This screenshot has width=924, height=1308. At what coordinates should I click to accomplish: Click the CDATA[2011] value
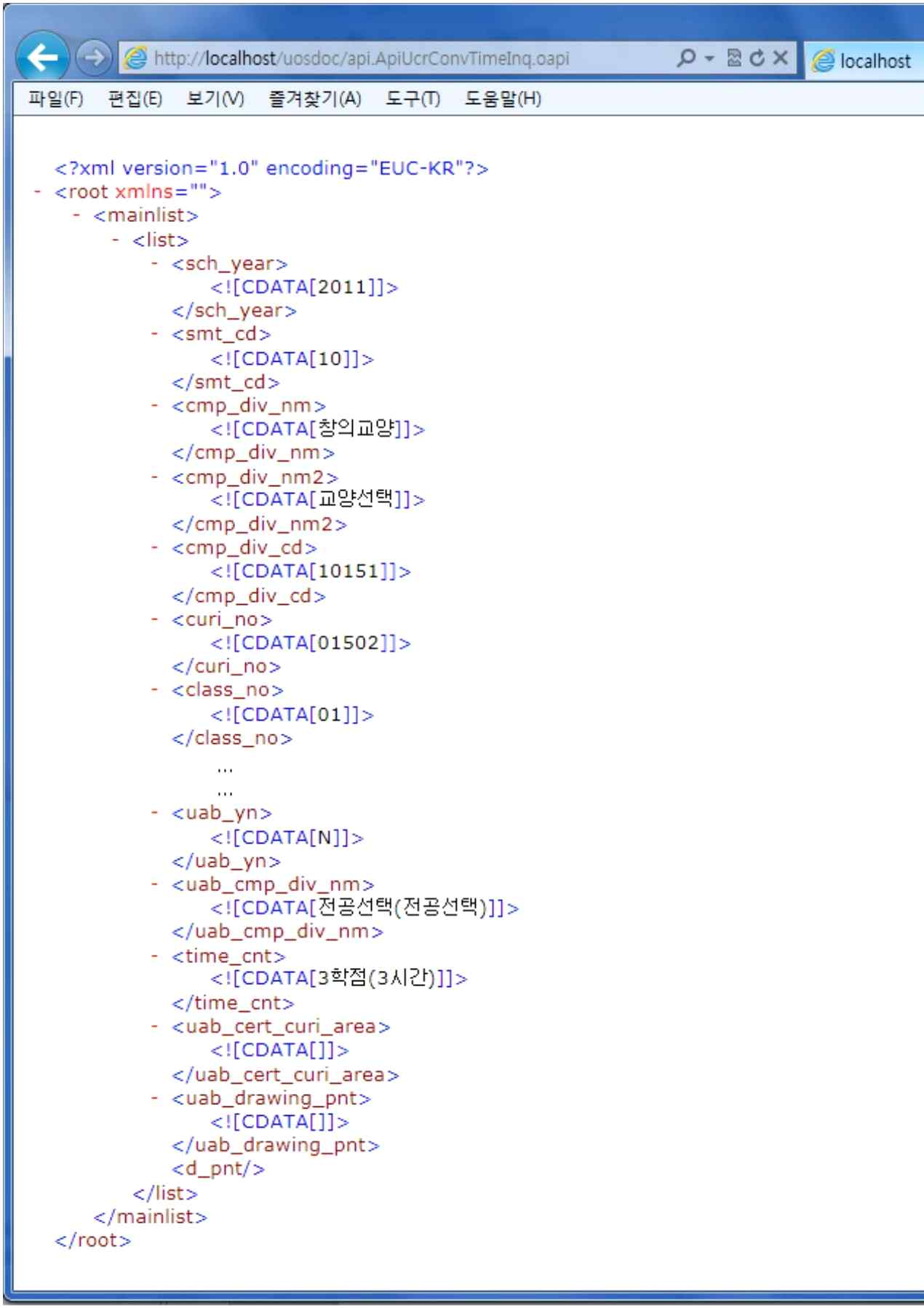coord(304,287)
